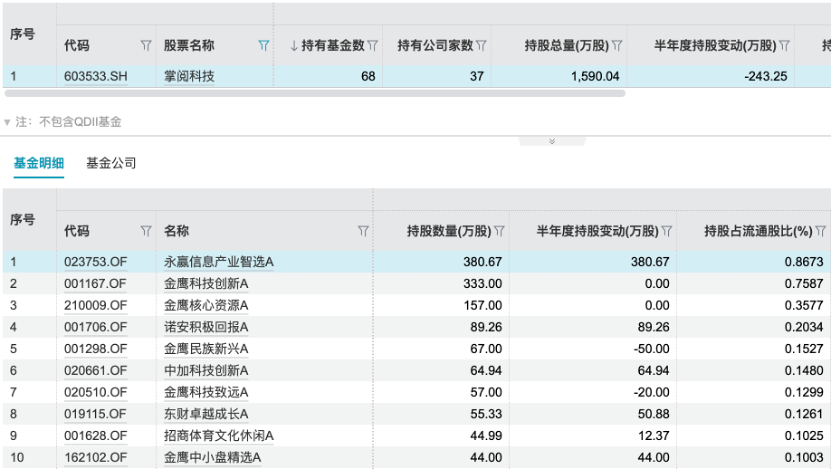832x470 pixels.
Task: Click the fund detail 序号 header
Action: [22, 220]
